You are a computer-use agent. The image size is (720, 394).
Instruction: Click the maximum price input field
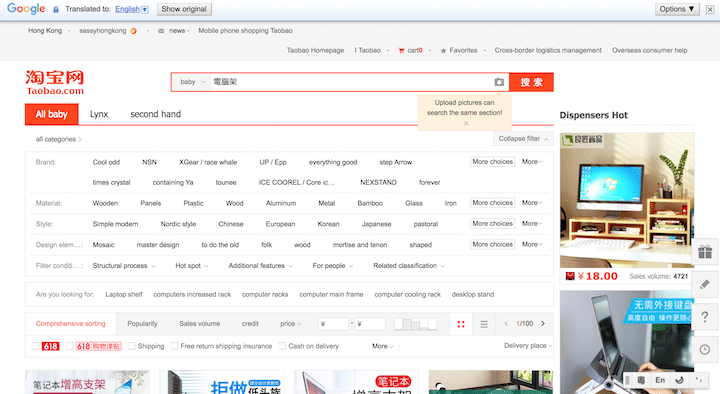[x=370, y=324]
